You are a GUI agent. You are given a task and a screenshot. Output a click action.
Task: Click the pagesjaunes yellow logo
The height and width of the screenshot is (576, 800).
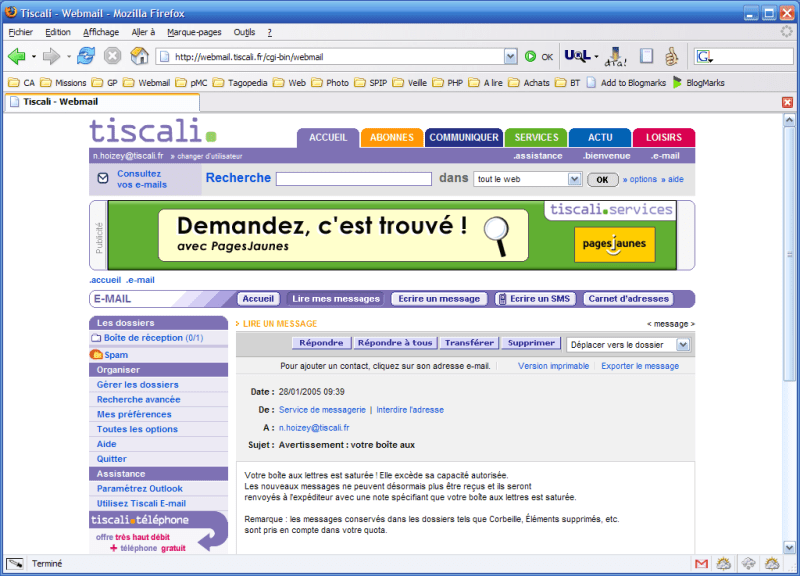[614, 244]
